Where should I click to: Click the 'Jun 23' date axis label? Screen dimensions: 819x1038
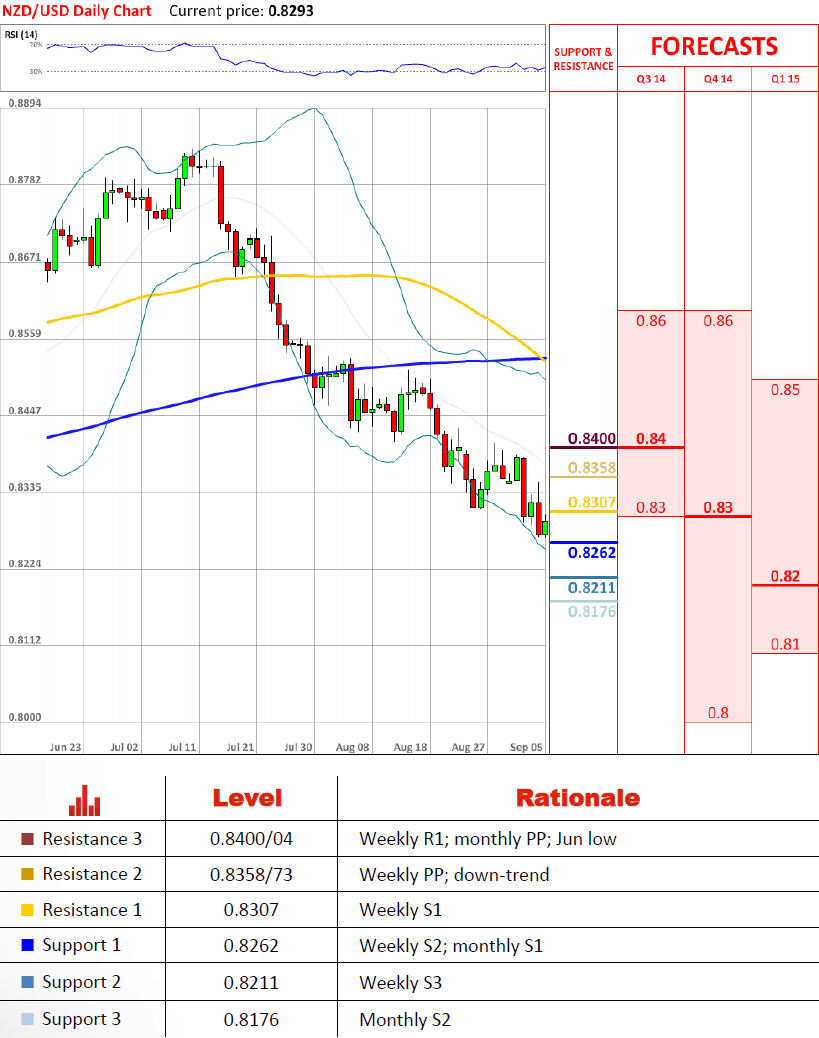(x=66, y=747)
